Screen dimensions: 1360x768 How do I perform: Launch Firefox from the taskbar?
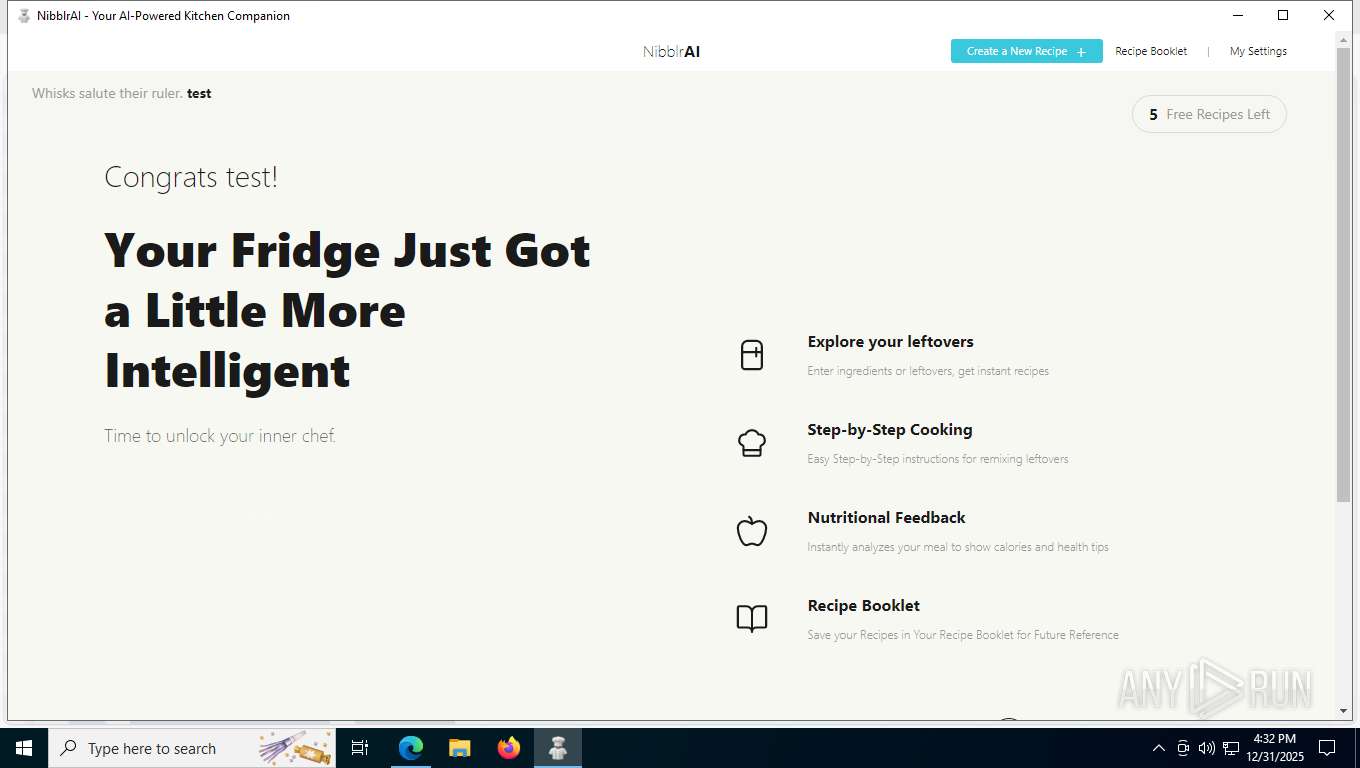click(x=509, y=748)
